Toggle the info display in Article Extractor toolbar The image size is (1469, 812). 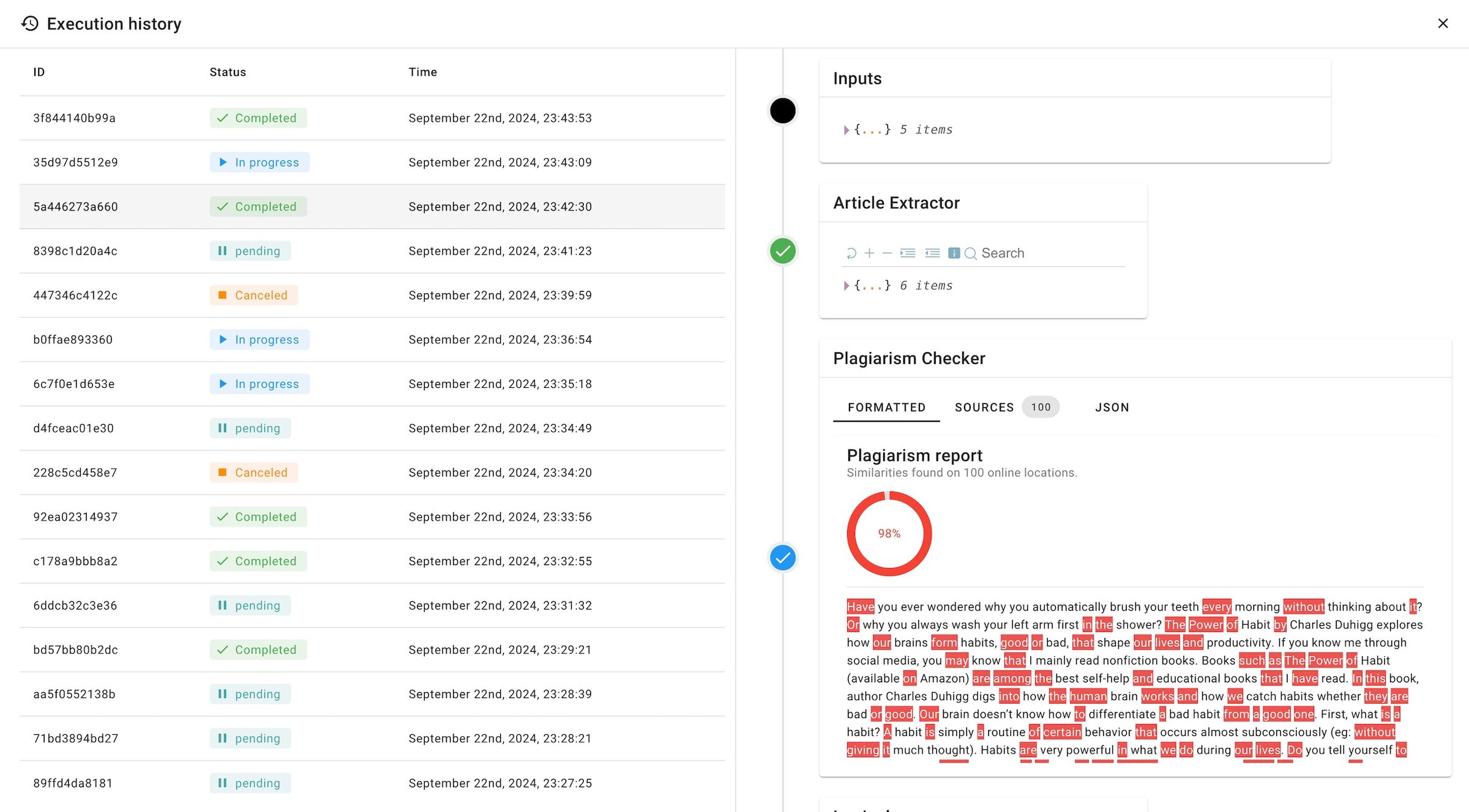tap(954, 252)
